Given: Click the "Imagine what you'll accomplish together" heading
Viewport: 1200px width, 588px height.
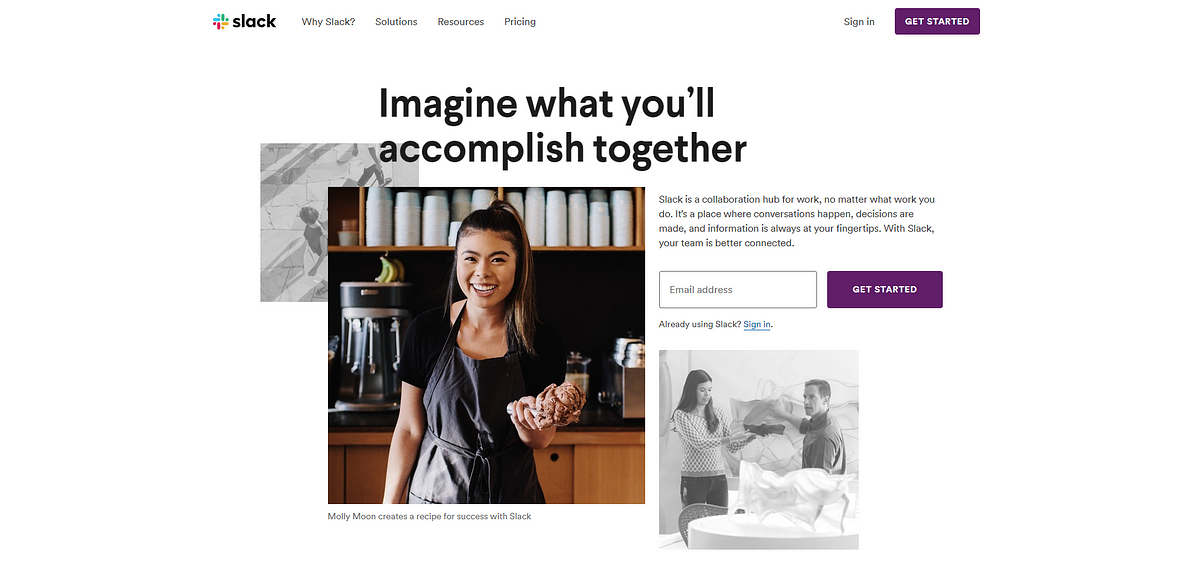Looking at the screenshot, I should (562, 126).
